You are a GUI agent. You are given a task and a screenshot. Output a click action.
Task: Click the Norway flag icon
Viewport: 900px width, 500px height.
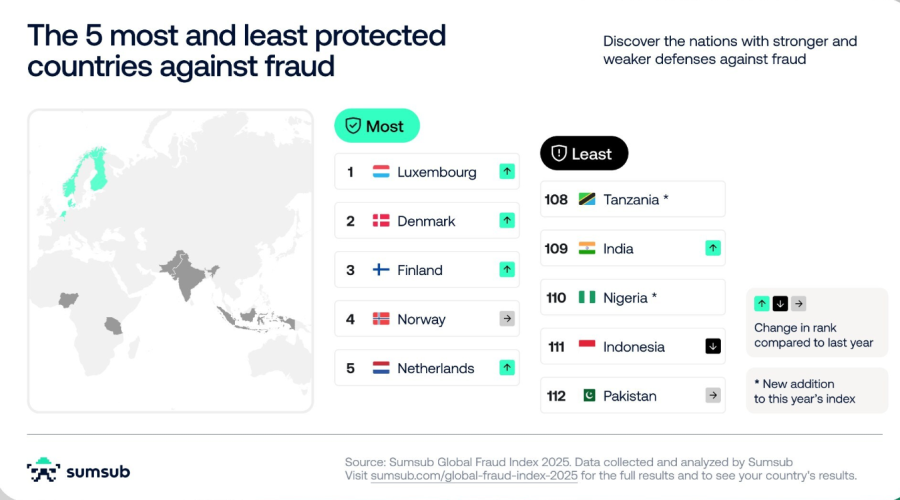(x=381, y=319)
